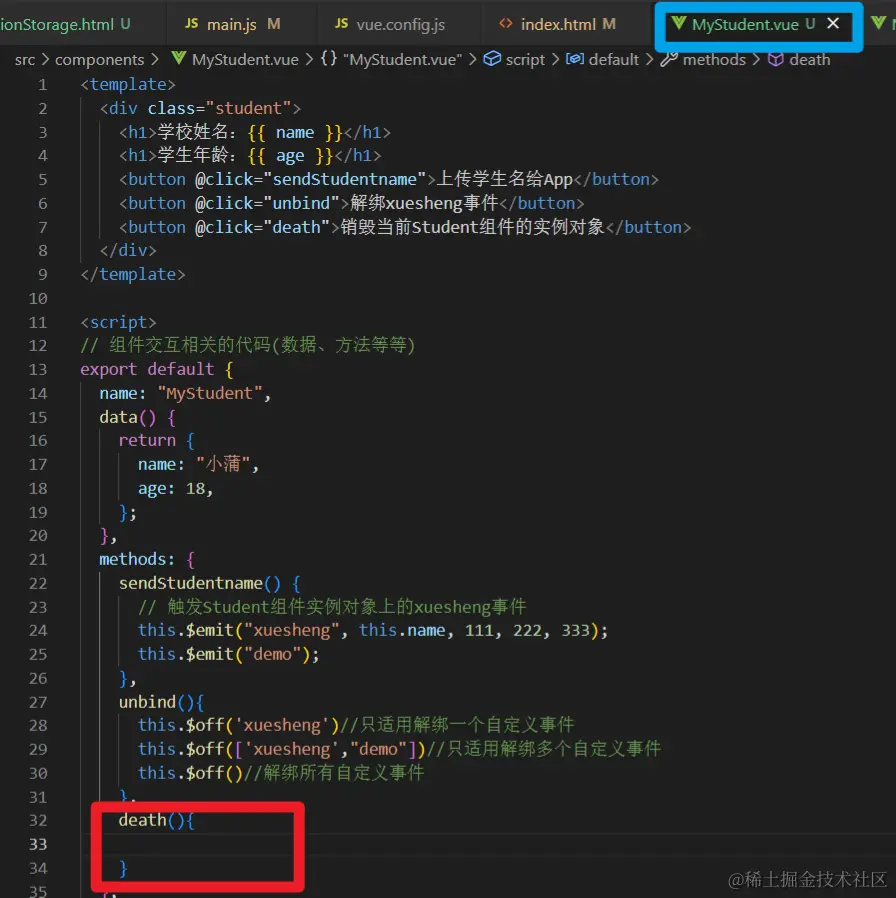Click "sendStudentname" in the @click attribute
The height and width of the screenshot is (898, 896).
point(345,180)
